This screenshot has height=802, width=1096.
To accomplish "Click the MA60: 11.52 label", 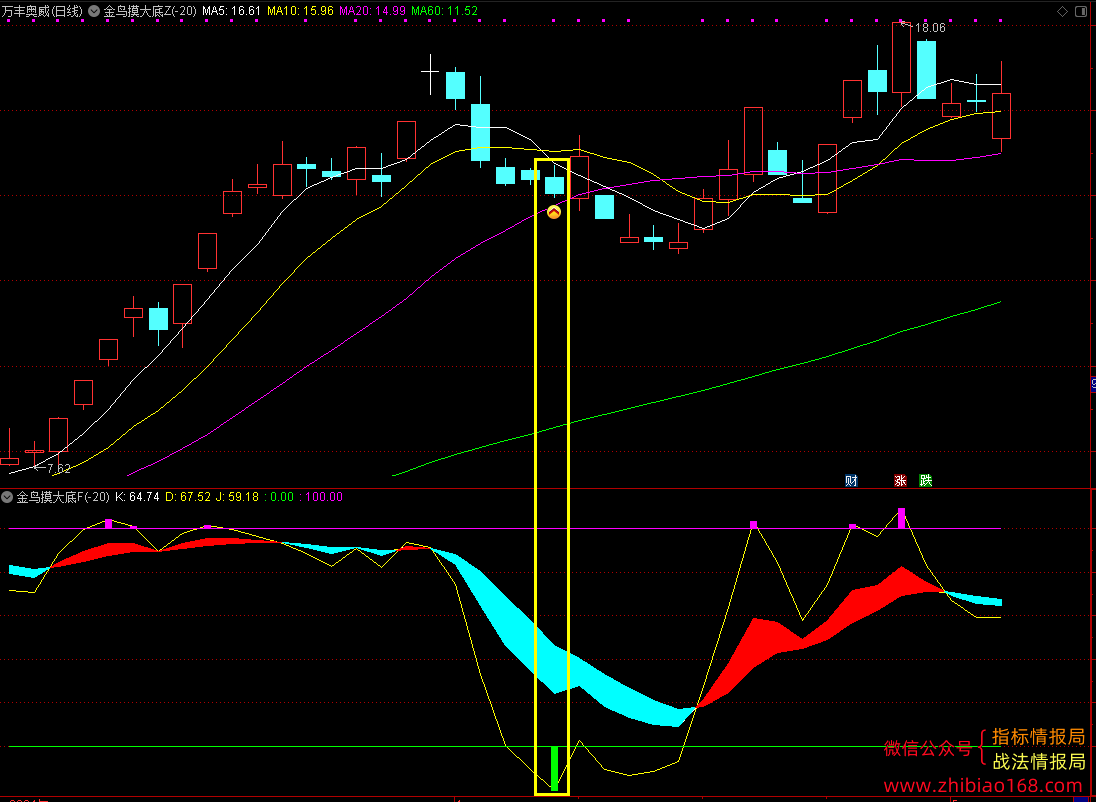I will (x=445, y=11).
